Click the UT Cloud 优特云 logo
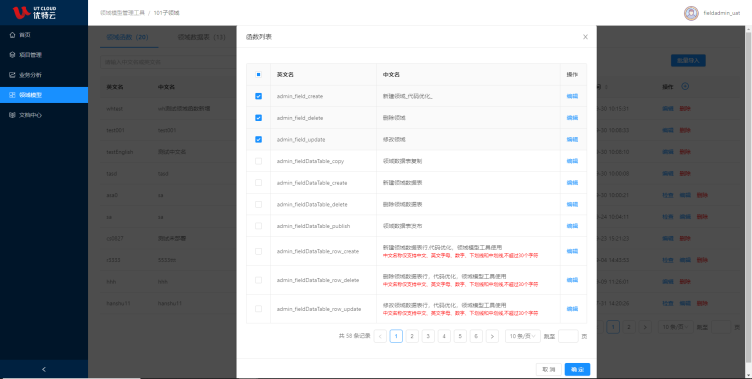This screenshot has width=752, height=379. coord(34,12)
